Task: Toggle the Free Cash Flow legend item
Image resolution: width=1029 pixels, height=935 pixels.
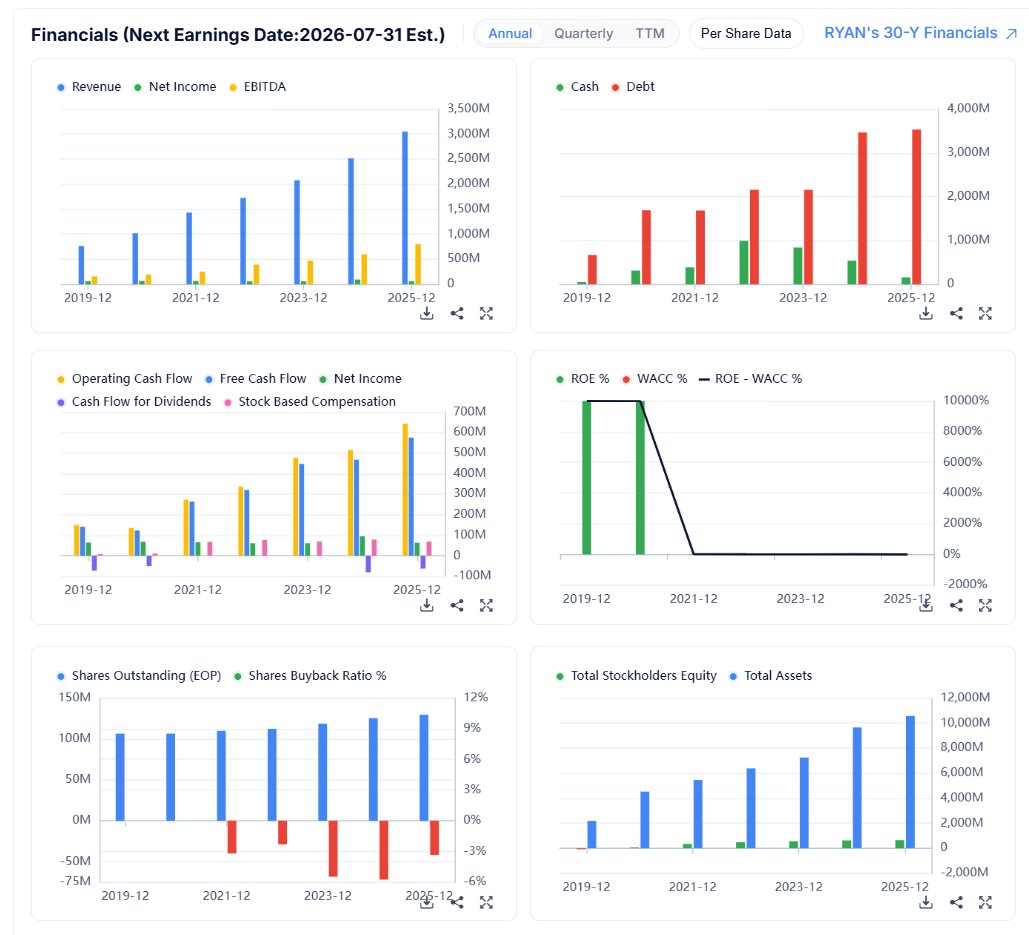Action: [x=256, y=379]
